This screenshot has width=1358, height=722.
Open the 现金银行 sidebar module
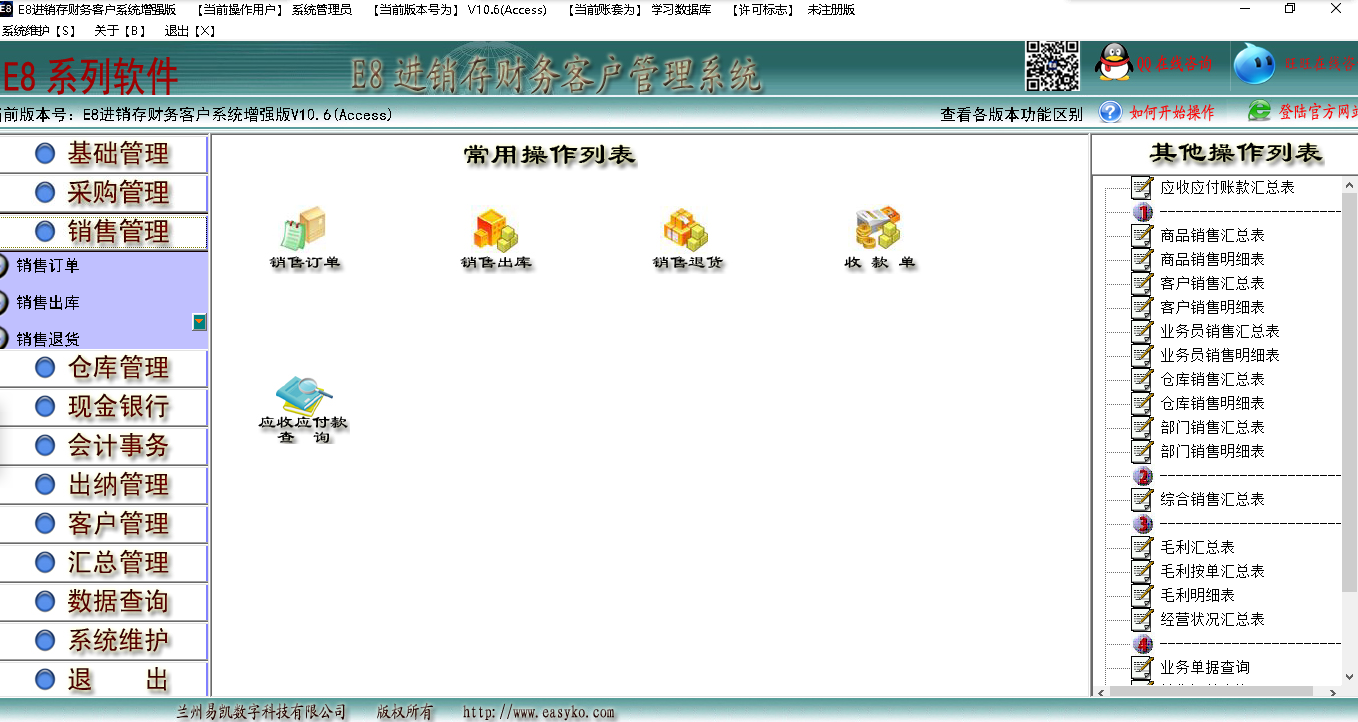coord(103,407)
